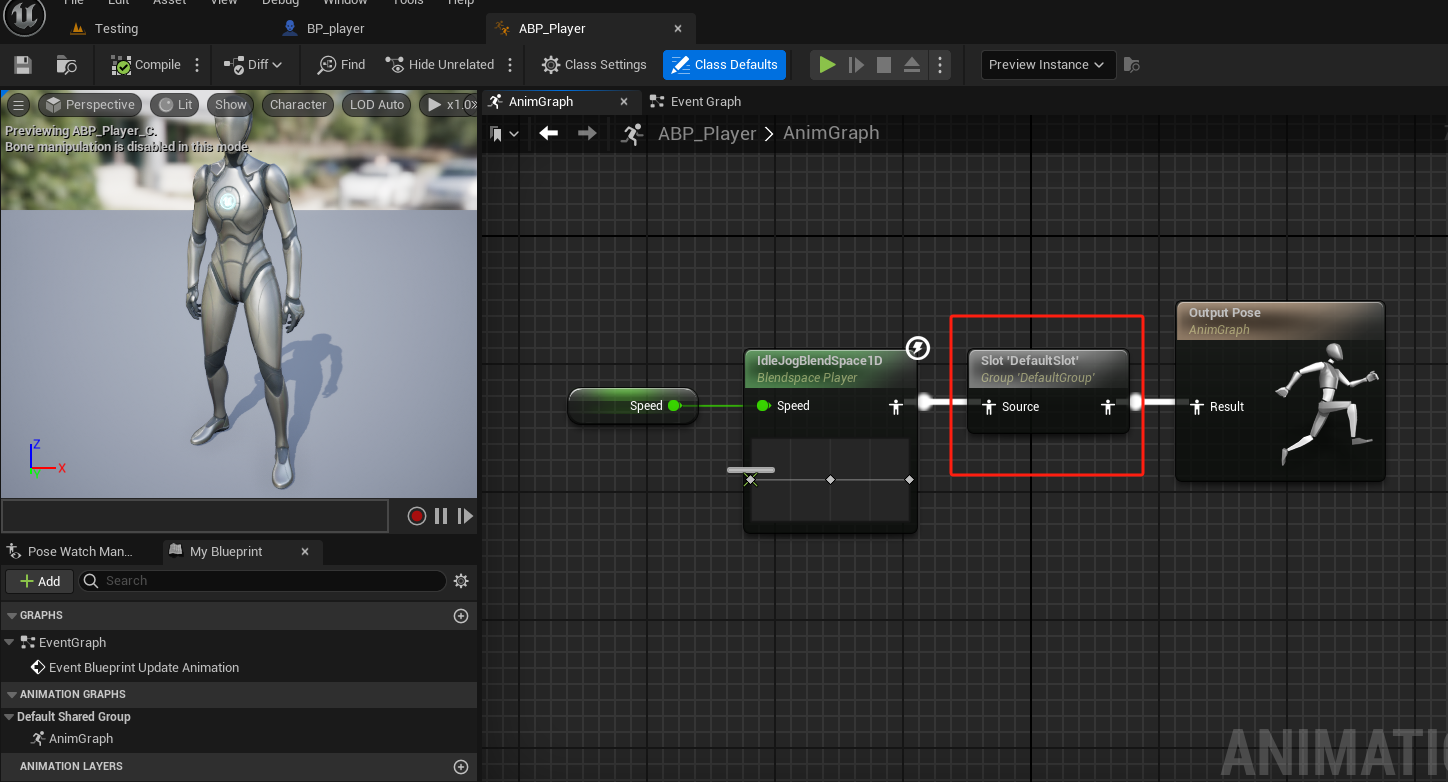Click the Find tool in toolbar
This screenshot has height=782, width=1448.
[342, 65]
